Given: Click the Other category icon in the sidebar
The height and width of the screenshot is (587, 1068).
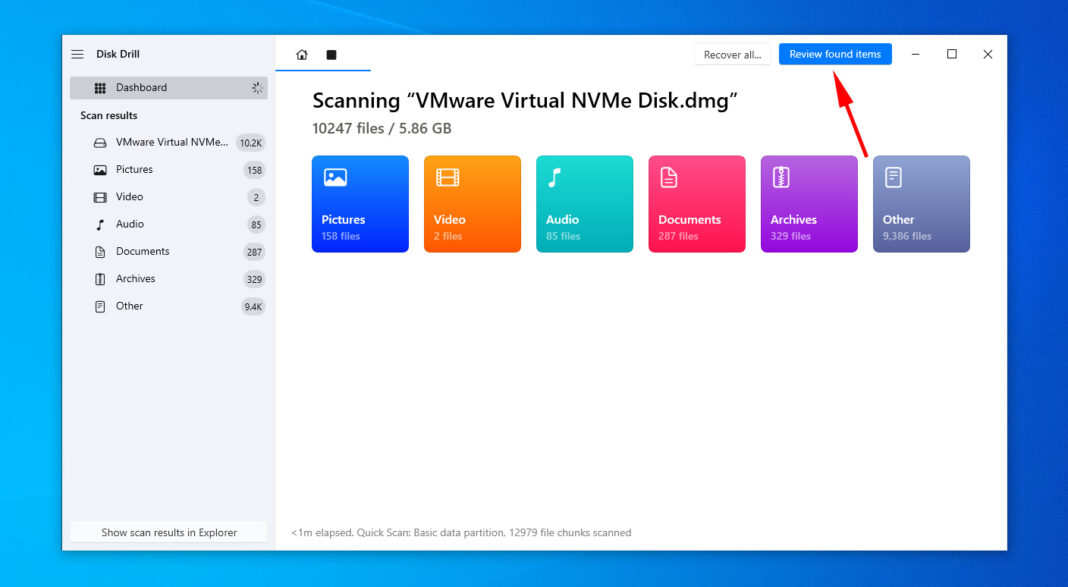Looking at the screenshot, I should click(99, 306).
